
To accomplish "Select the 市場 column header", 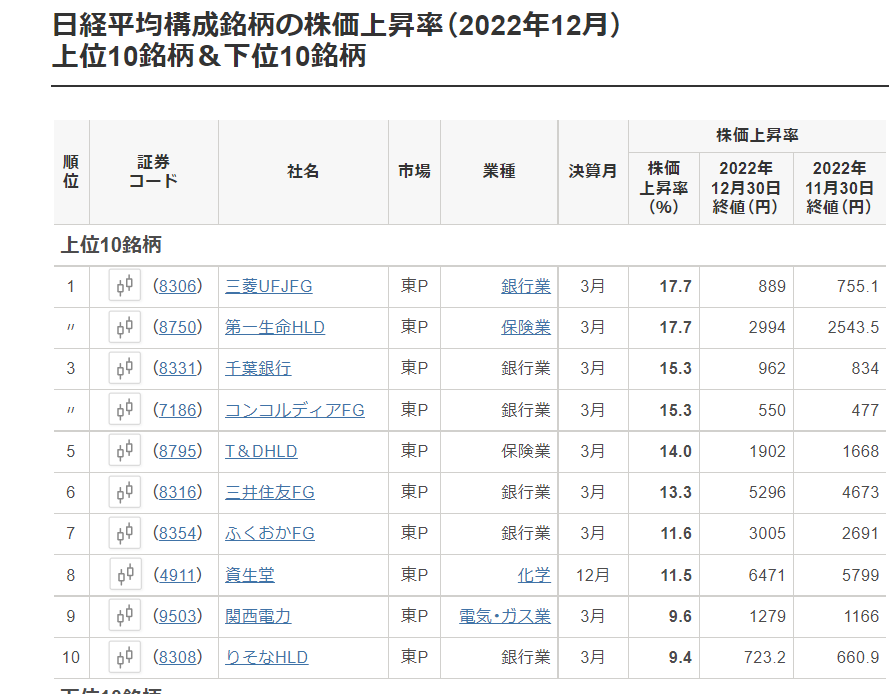I will tap(414, 171).
